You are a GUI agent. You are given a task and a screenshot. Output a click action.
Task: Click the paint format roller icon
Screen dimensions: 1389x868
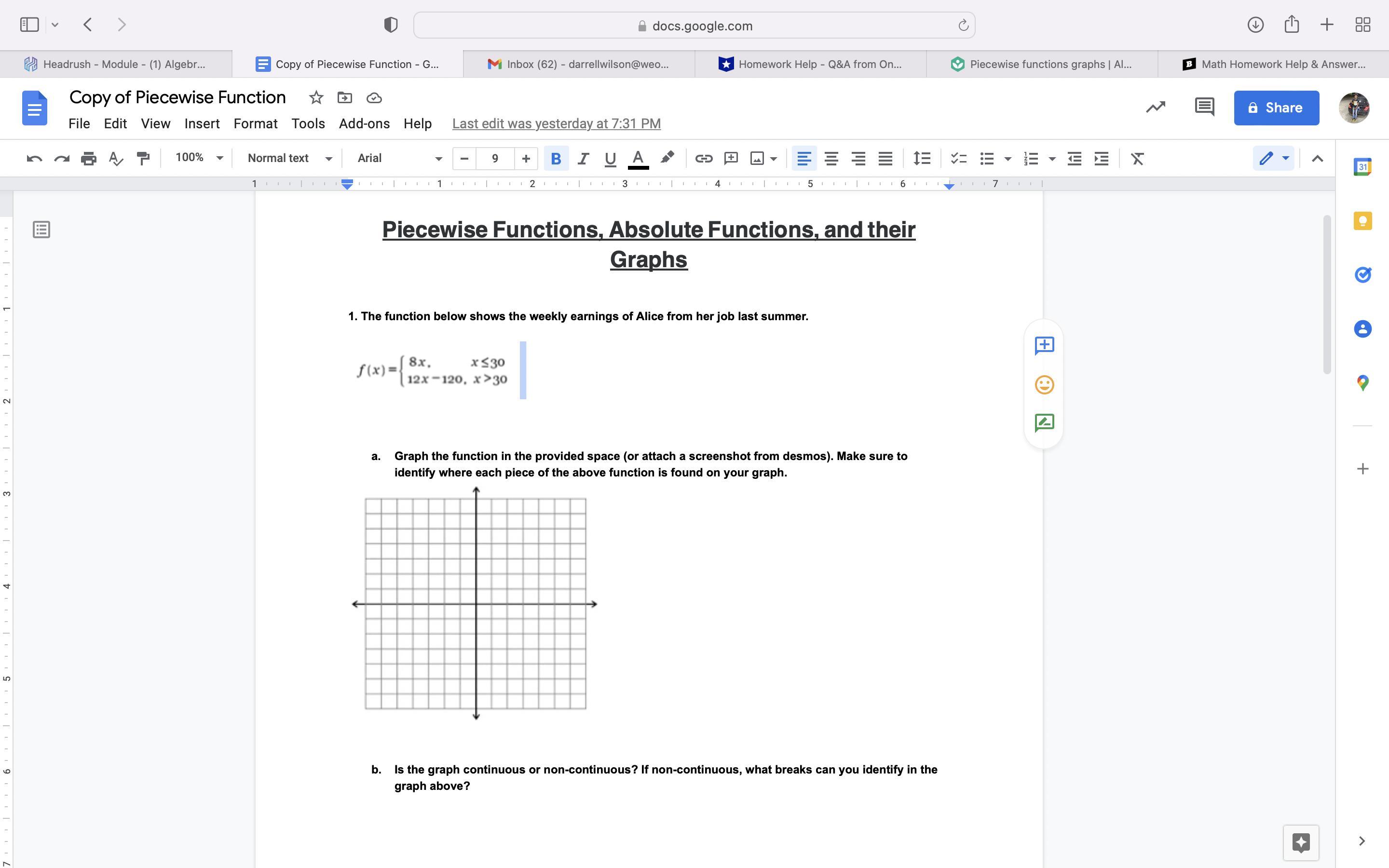pyautogui.click(x=143, y=159)
